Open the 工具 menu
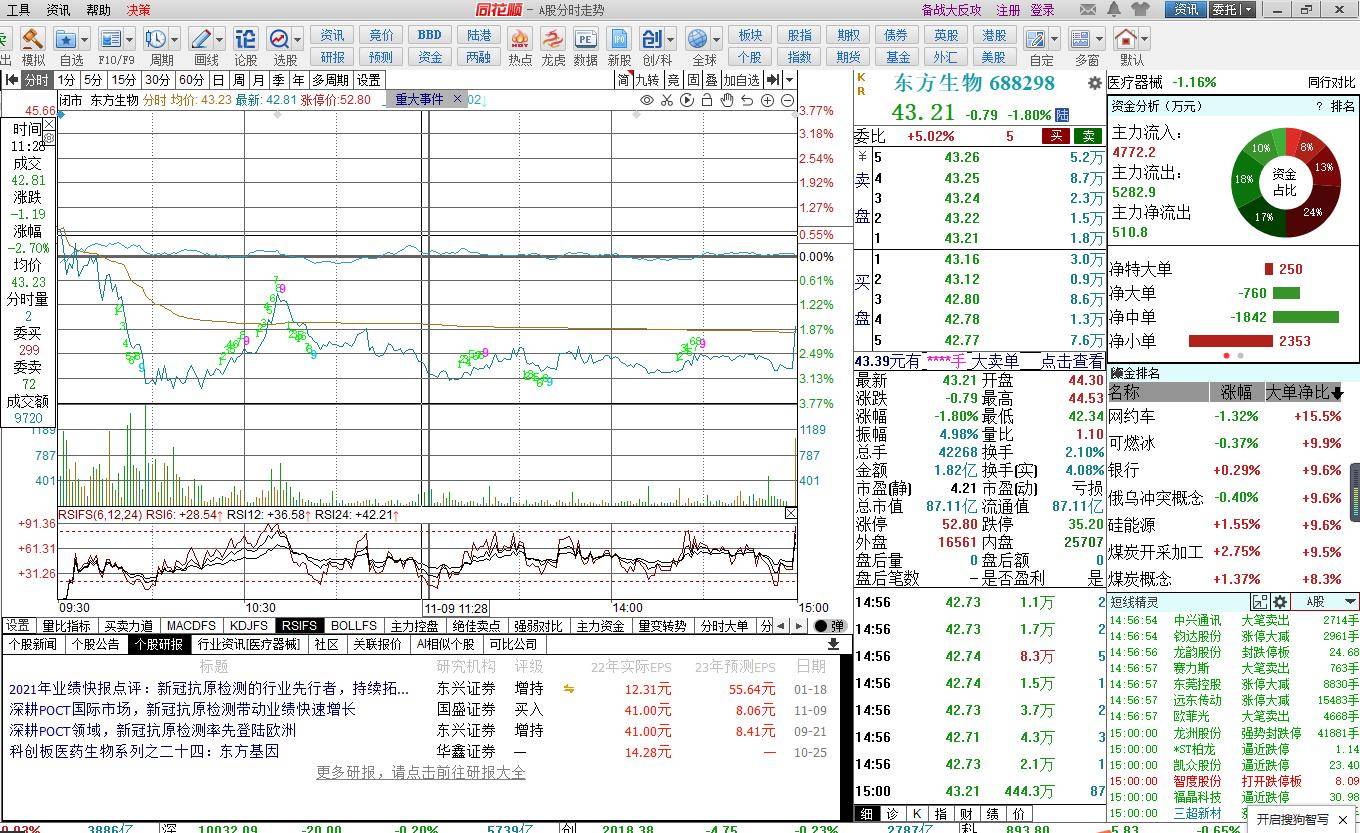The height and width of the screenshot is (833, 1360). [18, 10]
